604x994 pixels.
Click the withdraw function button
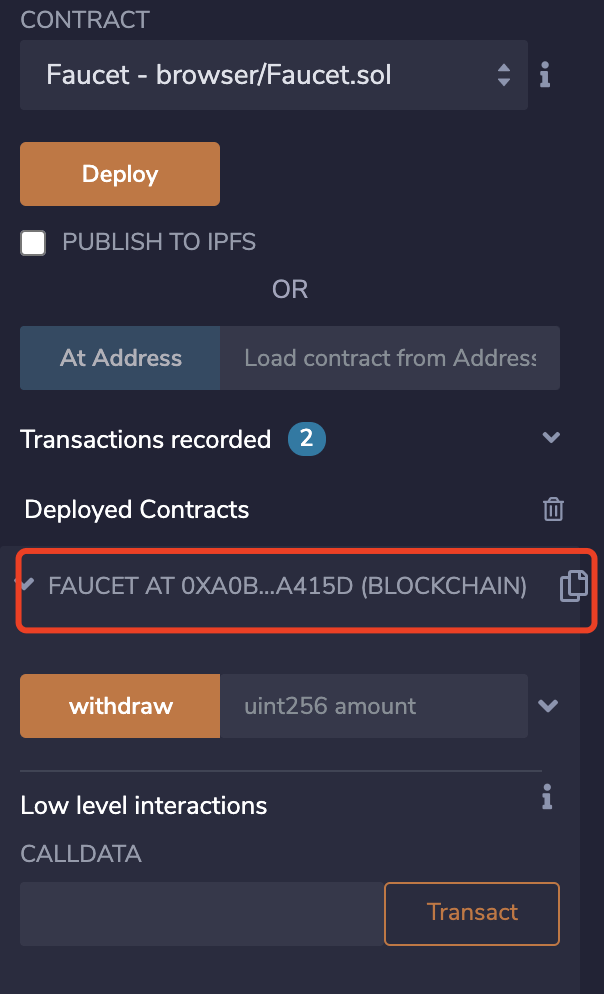coord(120,706)
